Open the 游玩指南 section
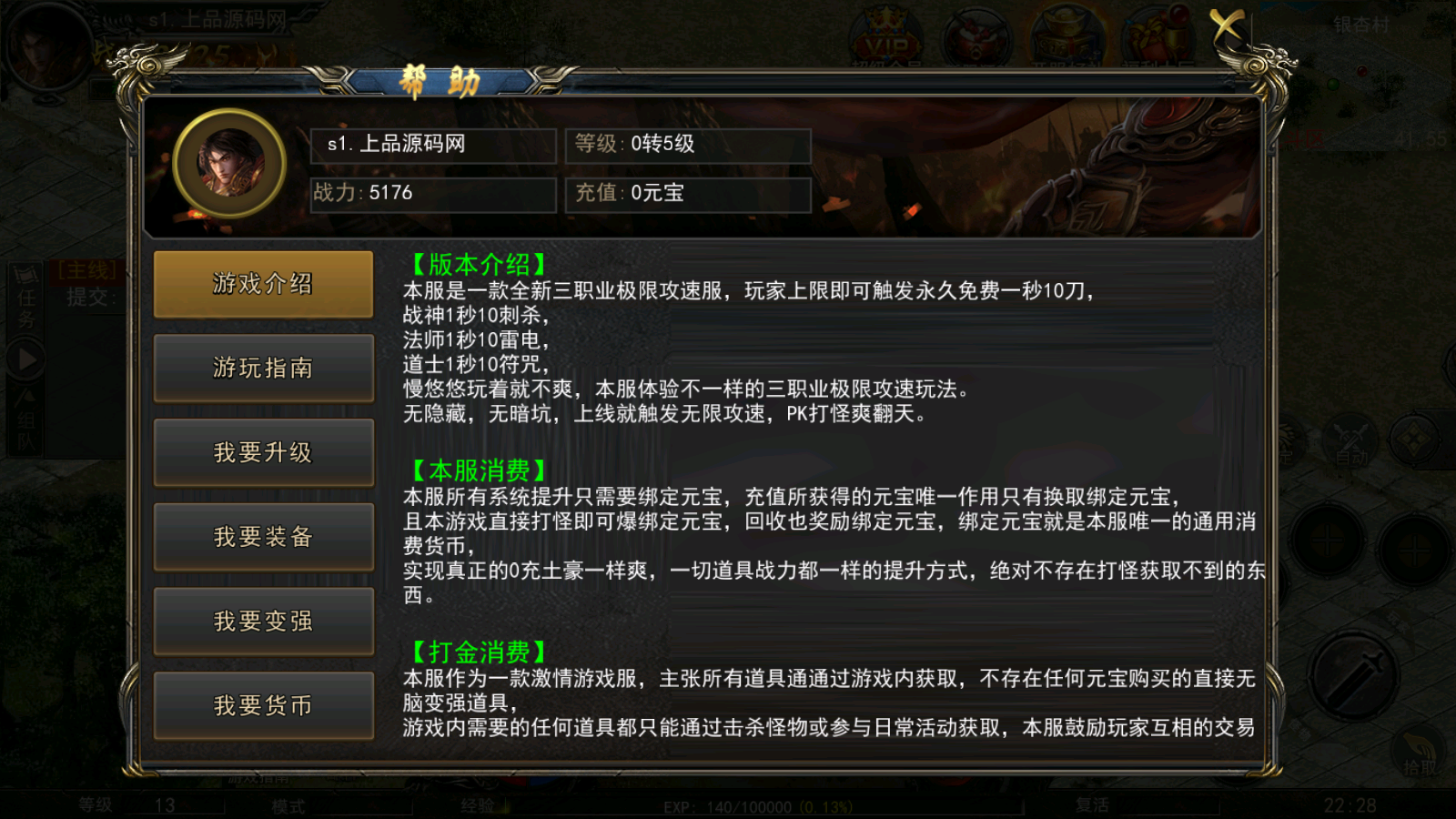This screenshot has height=819, width=1456. (264, 368)
